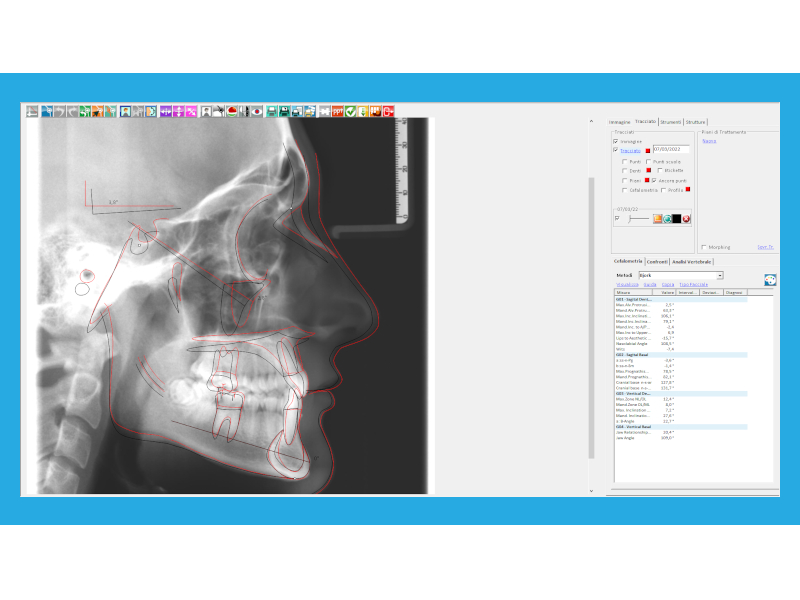Enable the Piani checkbox
Image resolution: width=800 pixels, height=600 pixels.
pyautogui.click(x=624, y=181)
